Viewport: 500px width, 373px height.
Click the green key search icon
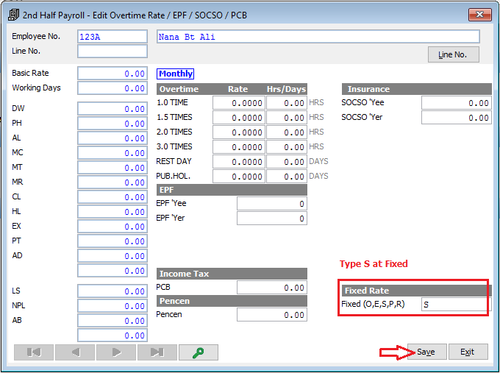(x=199, y=352)
